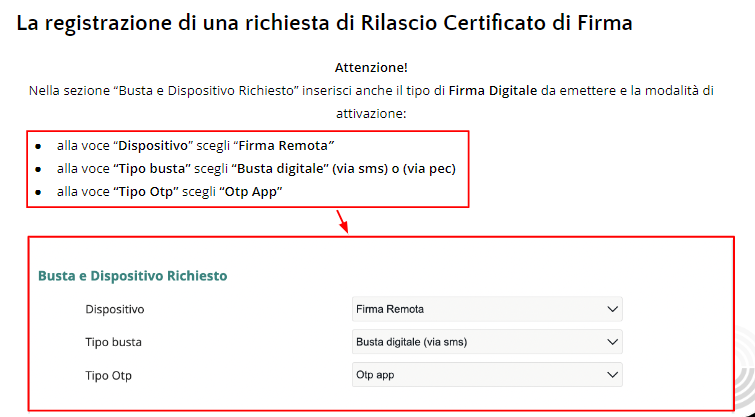Click the page title about Rilascio Certificato di Firma
The height and width of the screenshot is (417, 755).
[x=324, y=23]
